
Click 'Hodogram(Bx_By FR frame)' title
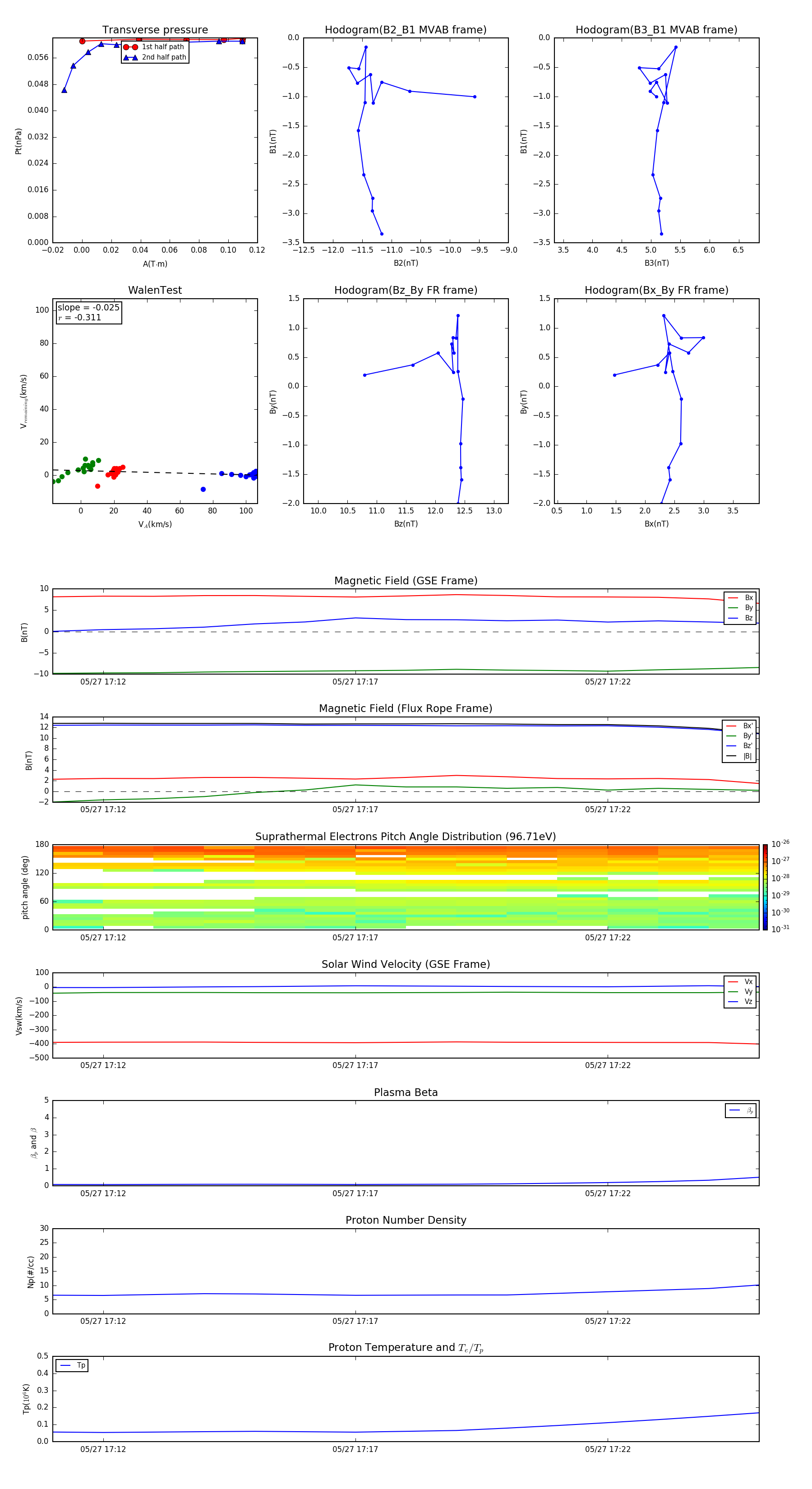point(656,290)
